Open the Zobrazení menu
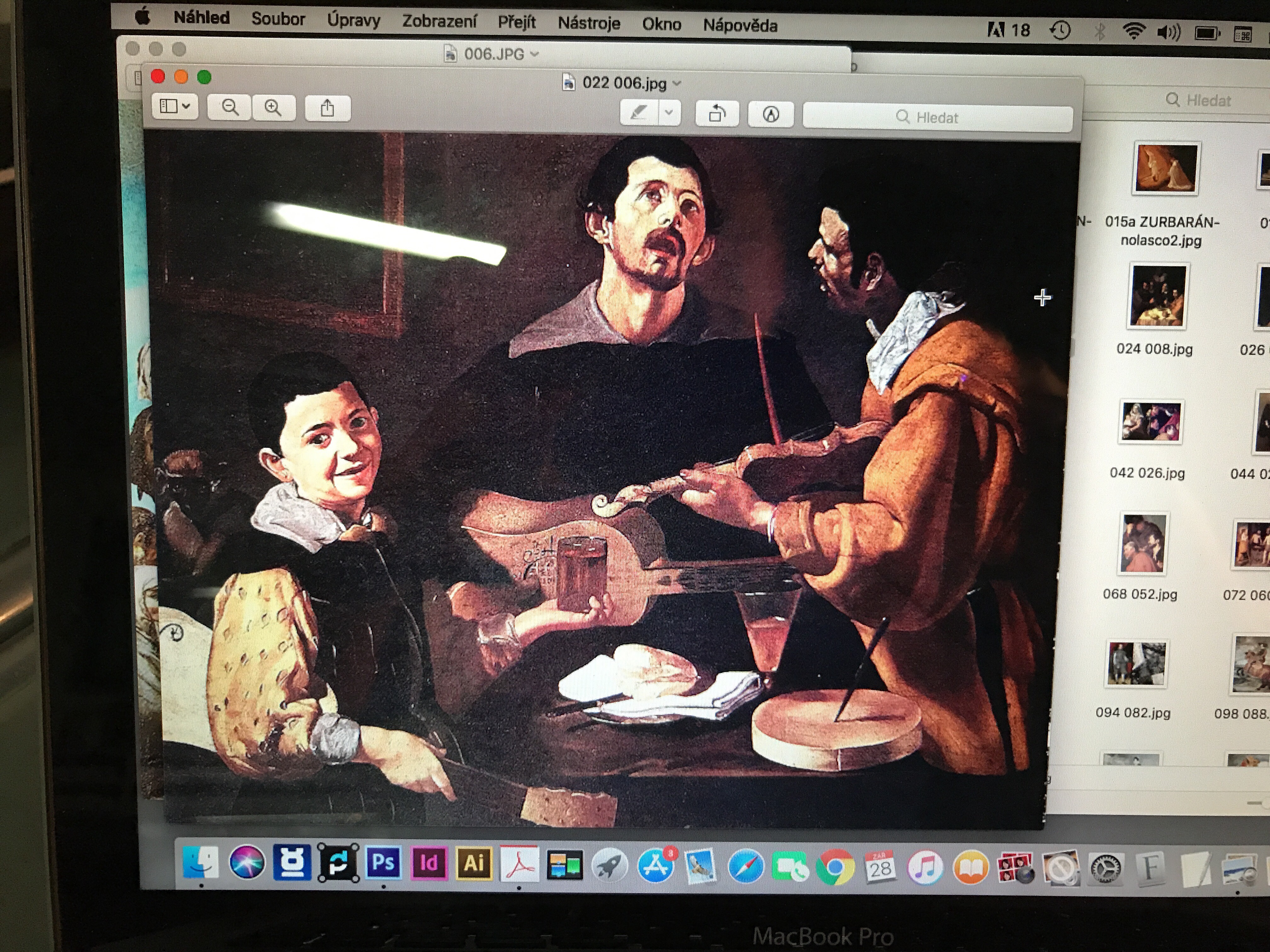 pyautogui.click(x=439, y=21)
